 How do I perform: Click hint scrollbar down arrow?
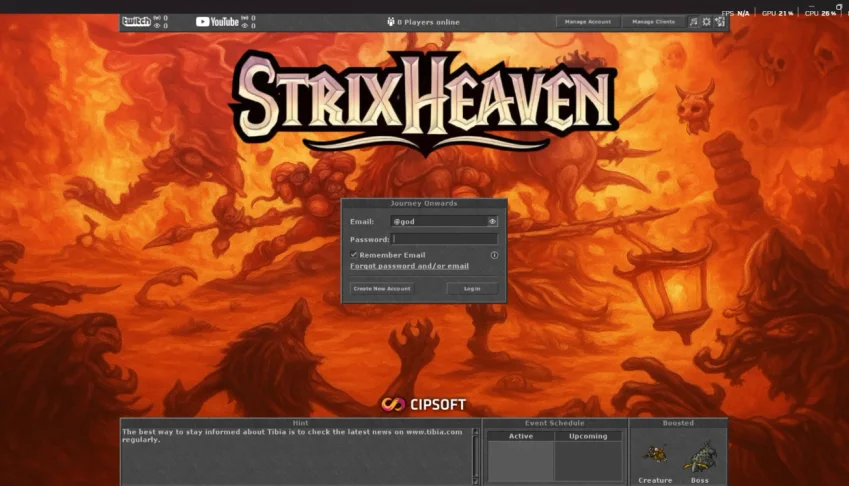[475, 481]
